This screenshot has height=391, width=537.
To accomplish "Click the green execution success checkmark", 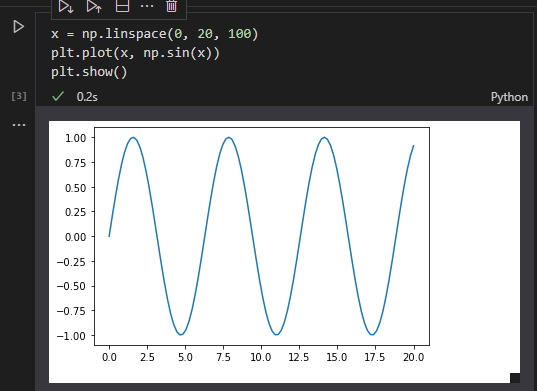I will pyautogui.click(x=58, y=97).
